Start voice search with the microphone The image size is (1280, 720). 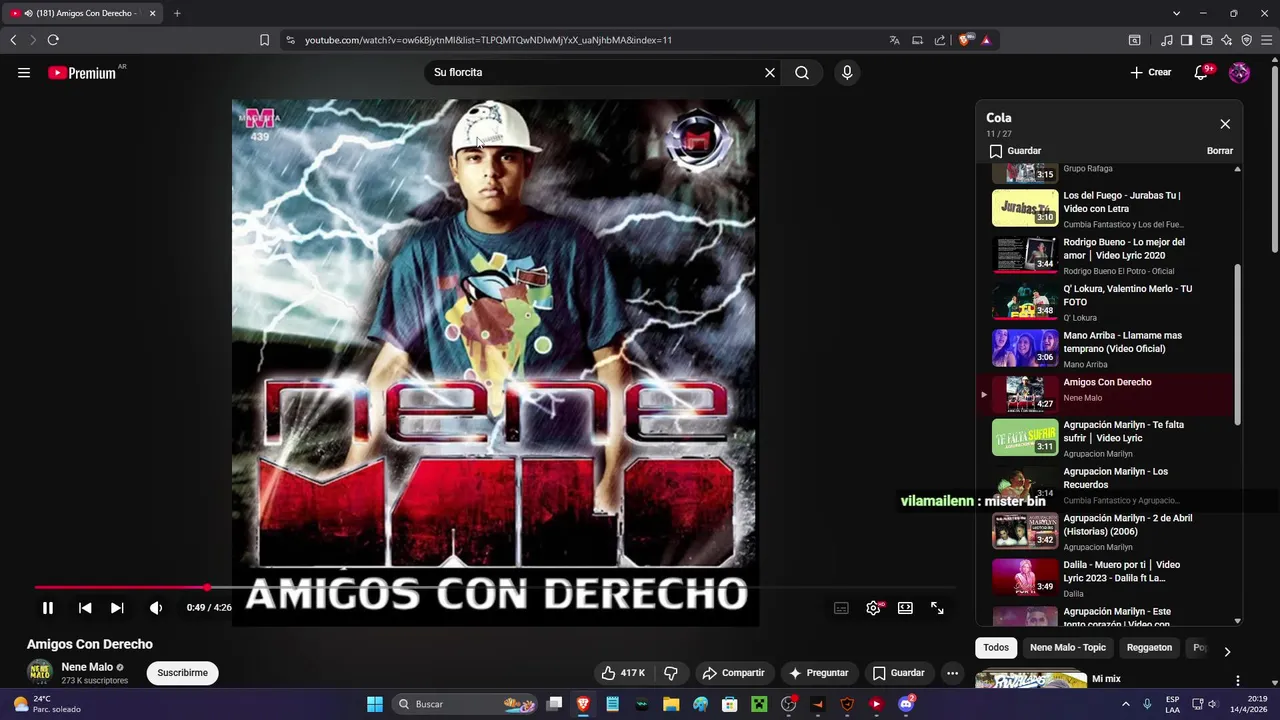point(847,72)
